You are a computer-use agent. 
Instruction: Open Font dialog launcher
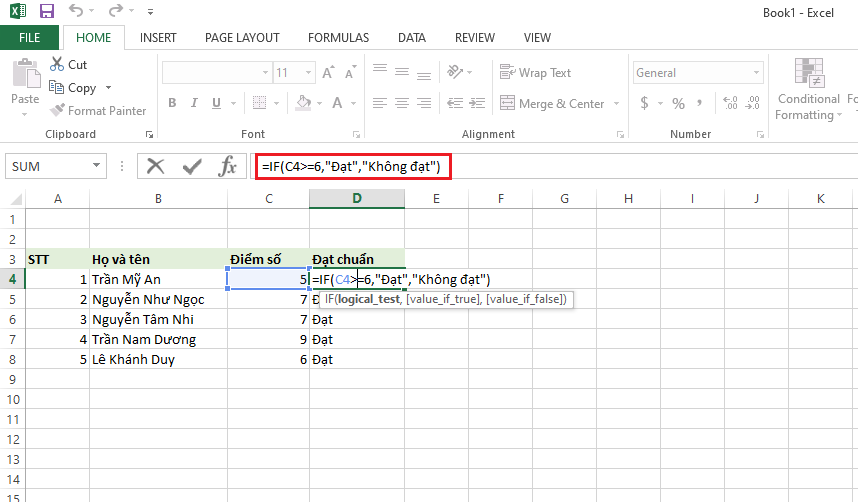356,135
